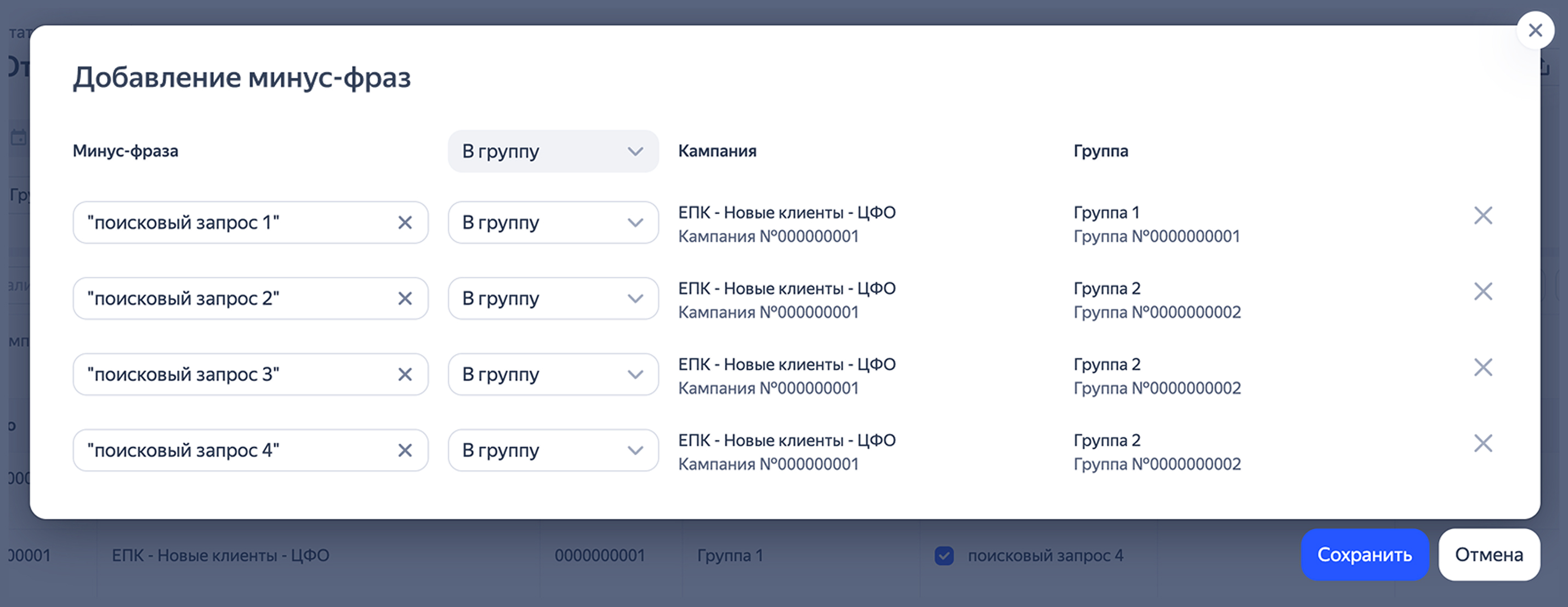Clear the "поисковый запрос 1" phrase field
Screen dimensions: 1568x607
tap(405, 222)
